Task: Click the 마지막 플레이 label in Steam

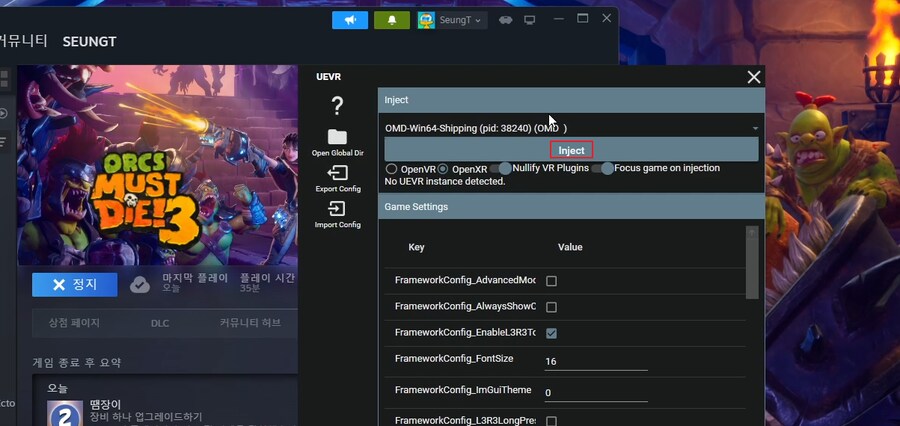Action: point(195,278)
